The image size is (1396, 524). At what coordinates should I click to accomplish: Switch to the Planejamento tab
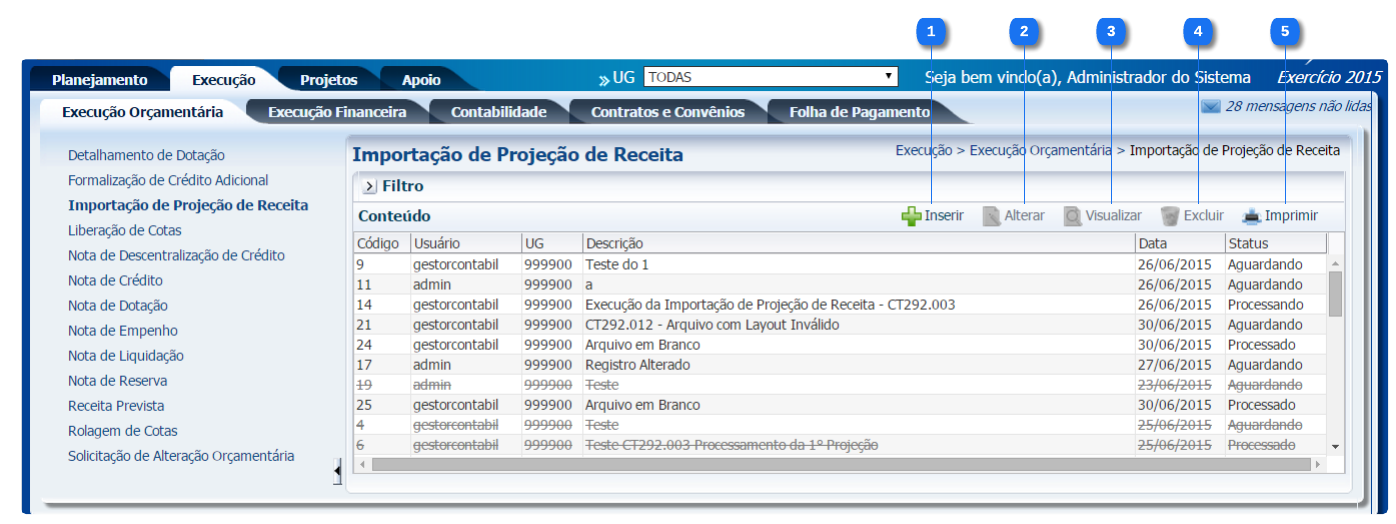tap(99, 80)
